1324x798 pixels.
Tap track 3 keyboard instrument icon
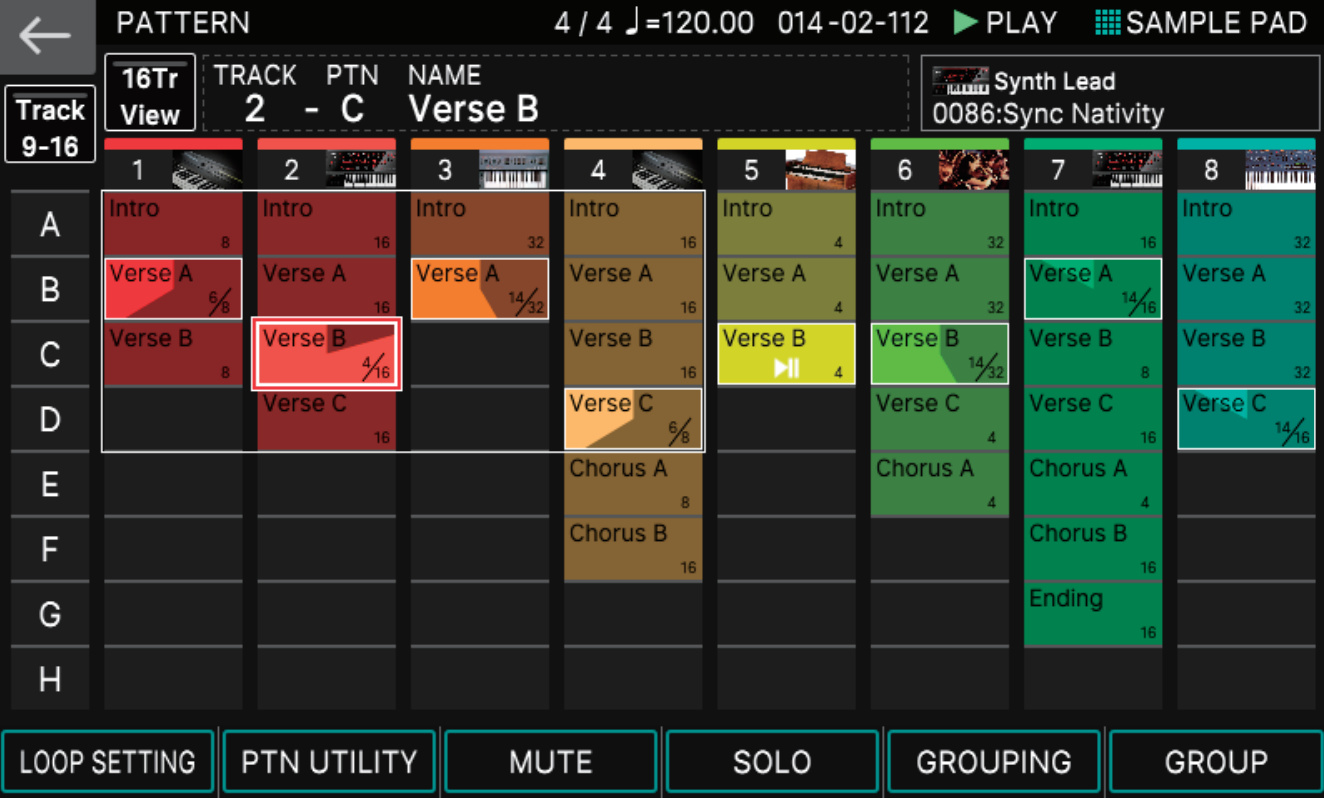tap(514, 170)
